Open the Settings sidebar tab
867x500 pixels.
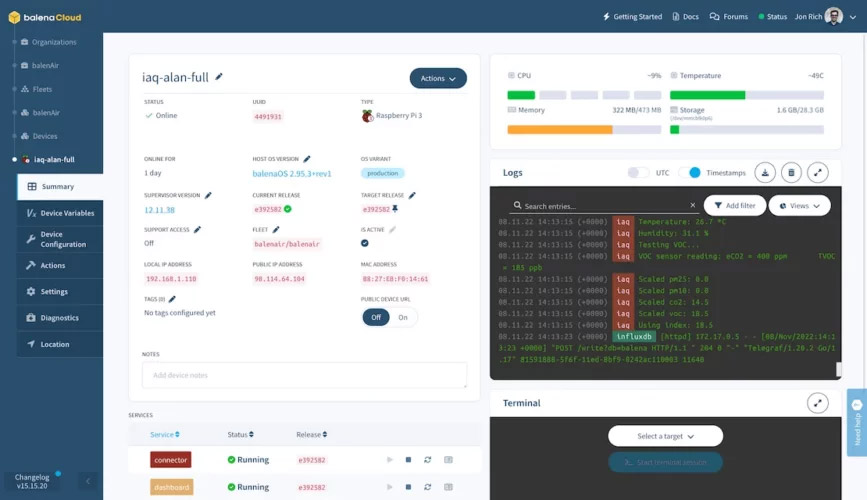point(60,291)
